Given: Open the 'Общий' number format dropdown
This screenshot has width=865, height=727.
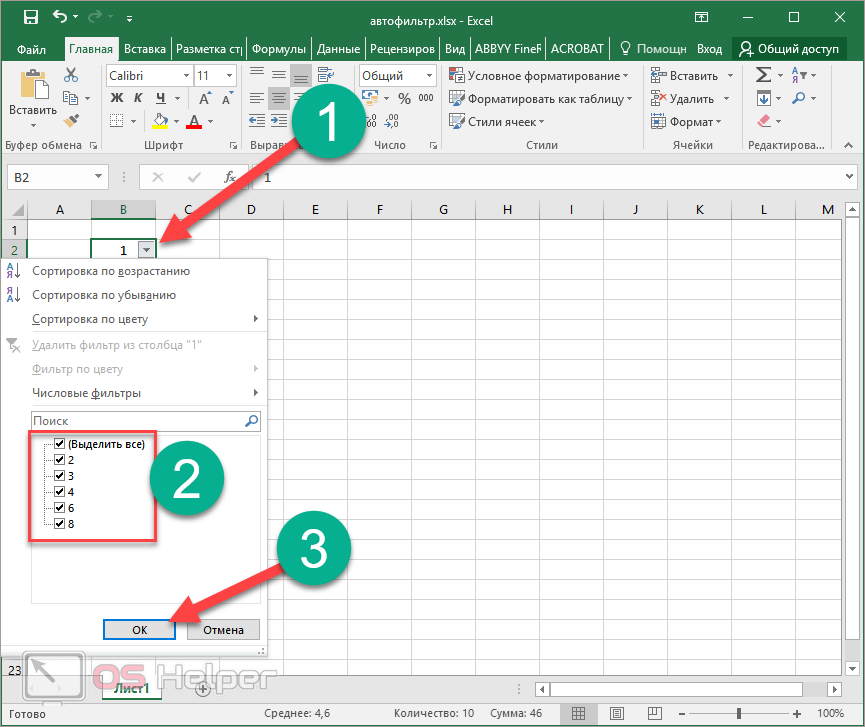Looking at the screenshot, I should [x=431, y=76].
